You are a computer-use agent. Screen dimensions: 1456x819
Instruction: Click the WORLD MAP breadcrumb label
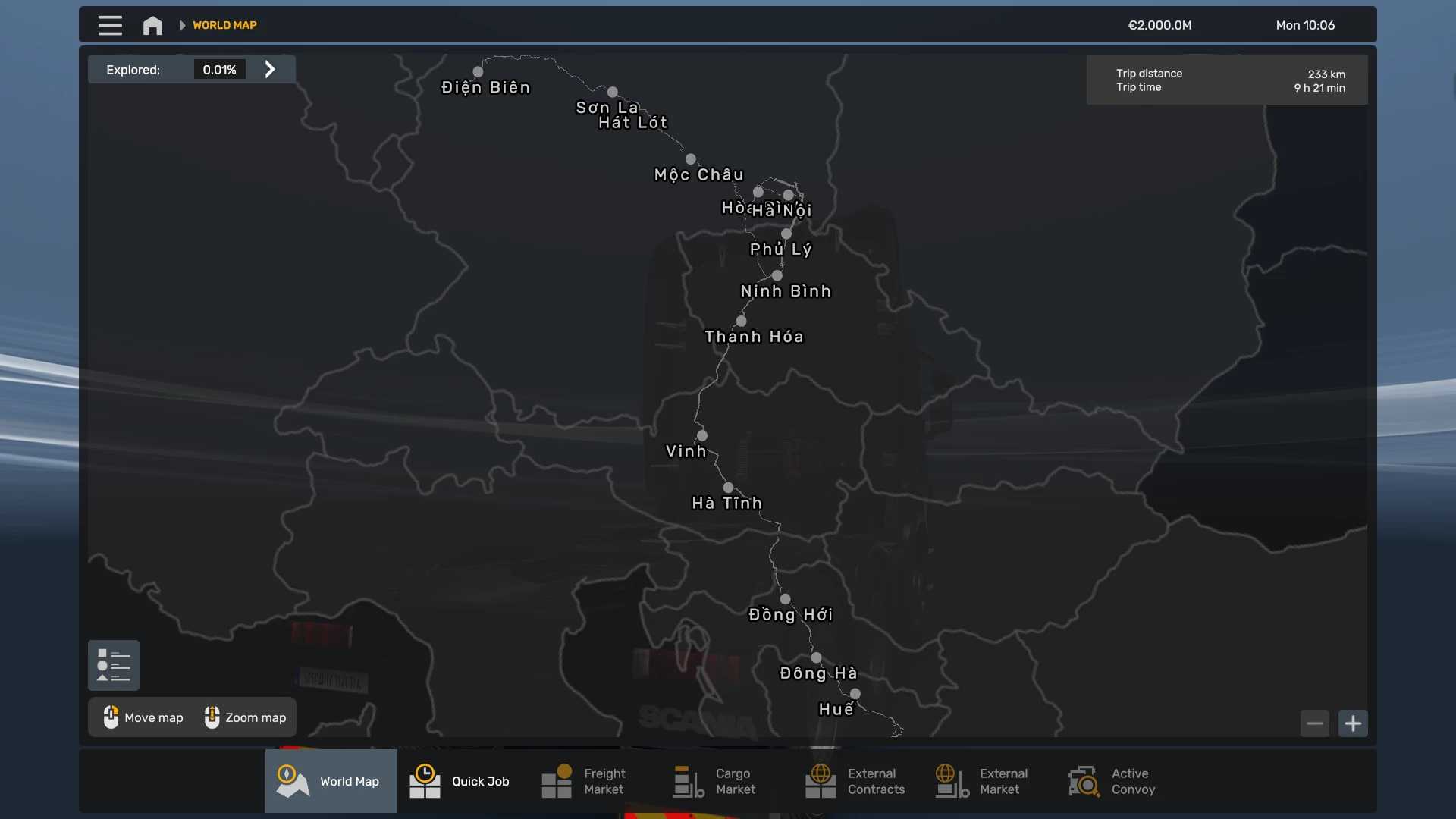[x=224, y=25]
